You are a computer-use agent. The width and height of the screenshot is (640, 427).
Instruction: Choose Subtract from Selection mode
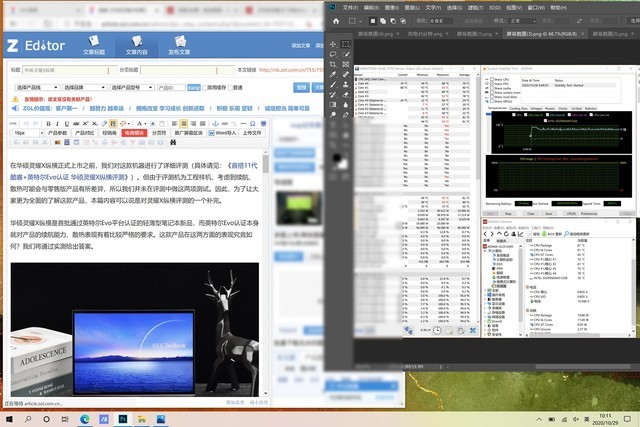pos(393,21)
